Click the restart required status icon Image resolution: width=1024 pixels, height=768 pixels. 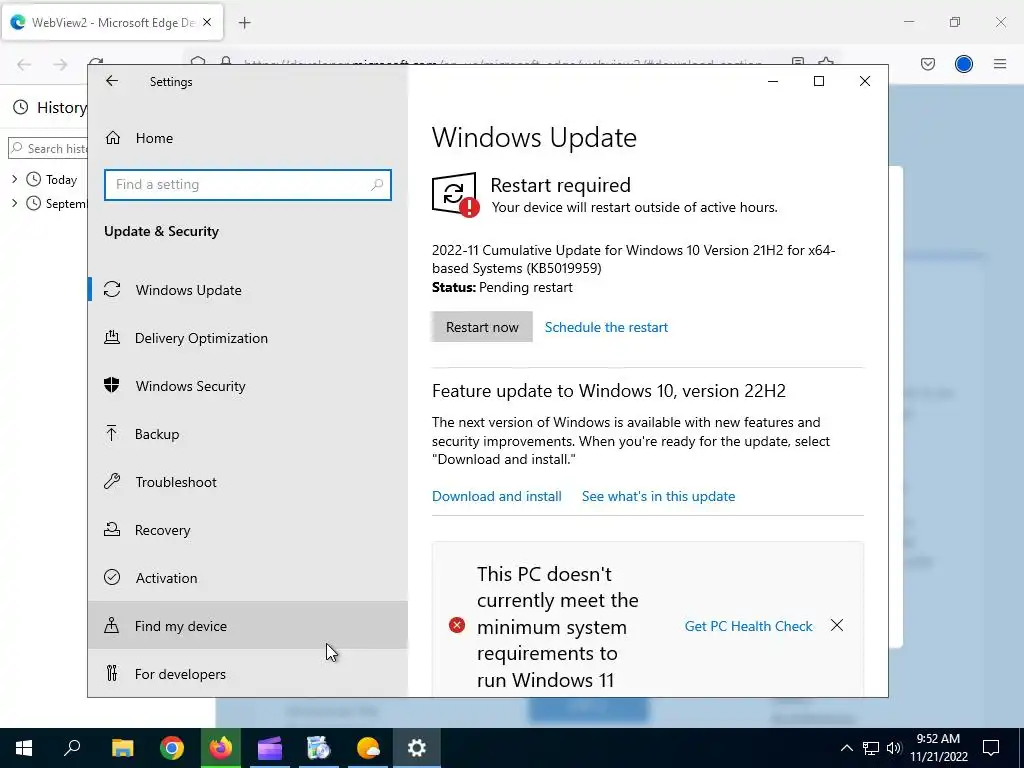click(455, 194)
